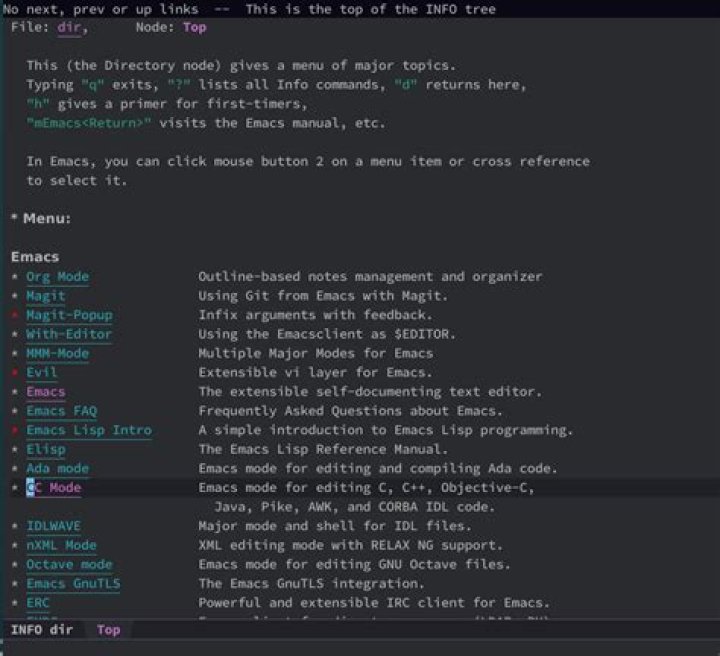Click 'Using the Emacsclient as $EDITOR.' text
The width and height of the screenshot is (720, 656).
tap(327, 334)
